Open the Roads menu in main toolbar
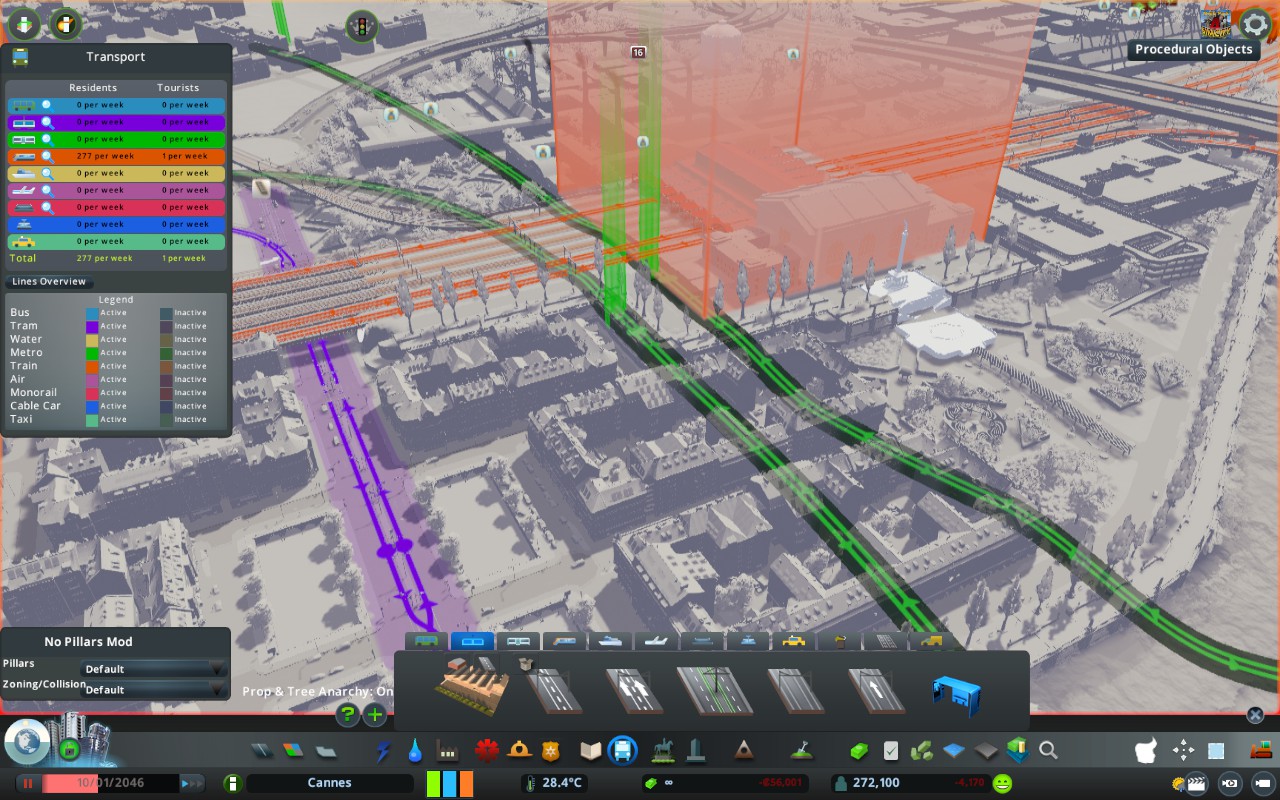The image size is (1280, 800). coord(261,750)
